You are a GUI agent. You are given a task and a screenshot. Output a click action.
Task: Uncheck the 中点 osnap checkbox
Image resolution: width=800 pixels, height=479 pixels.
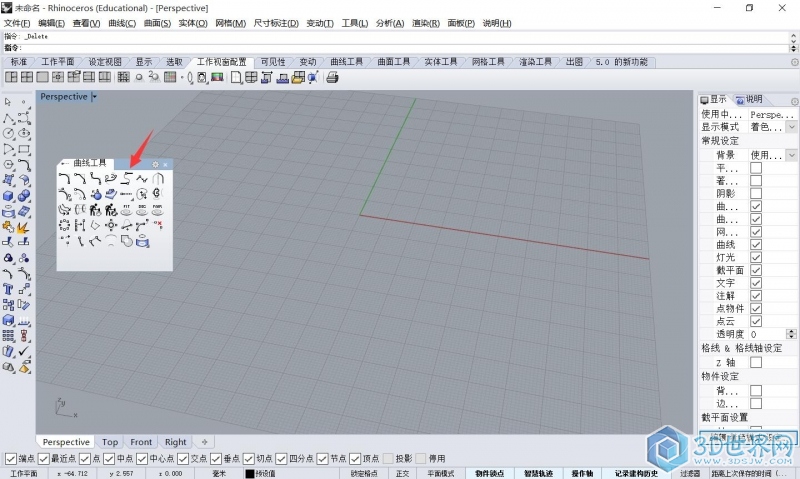pyautogui.click(x=109, y=459)
